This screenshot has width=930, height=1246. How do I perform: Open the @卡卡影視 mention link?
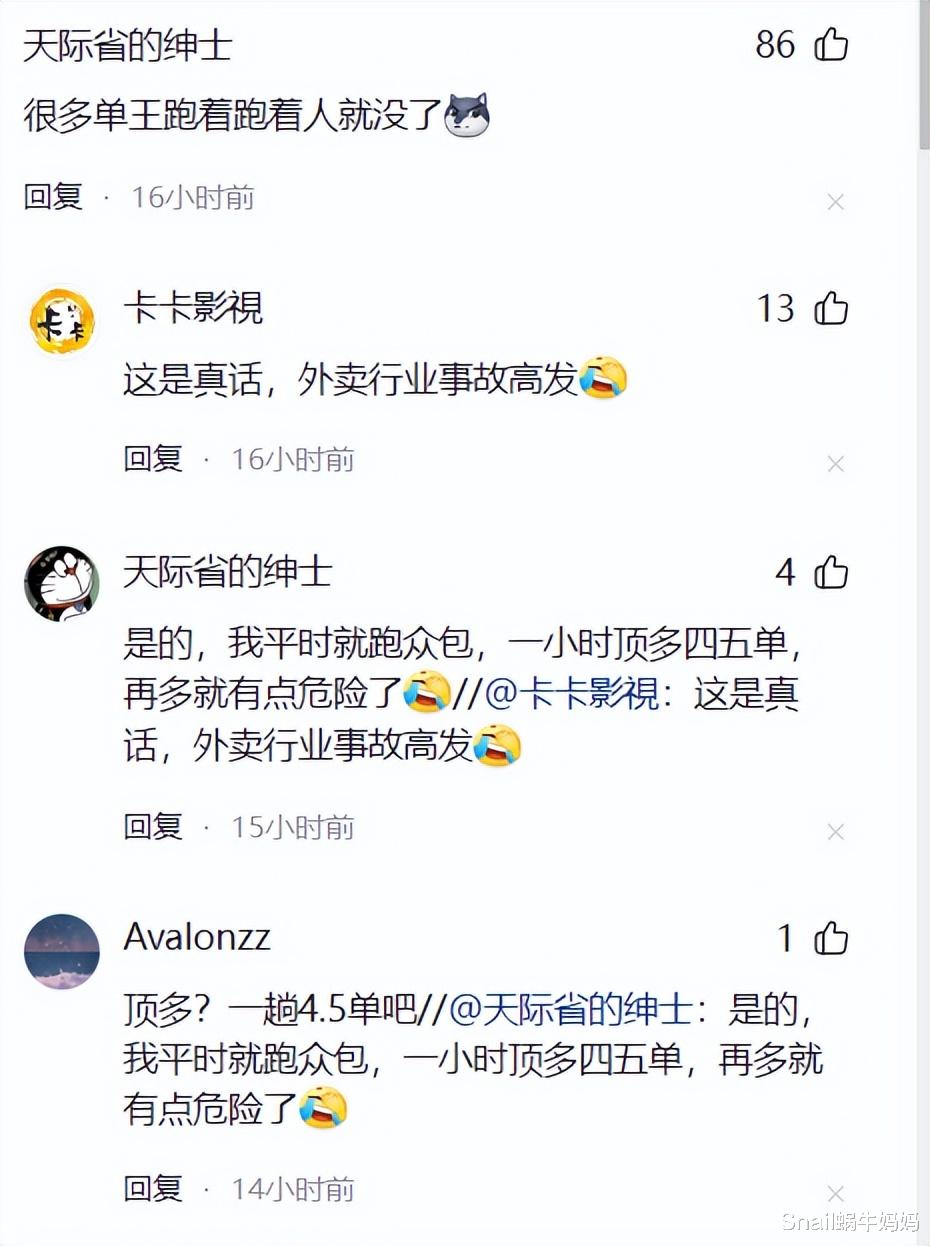click(x=572, y=694)
